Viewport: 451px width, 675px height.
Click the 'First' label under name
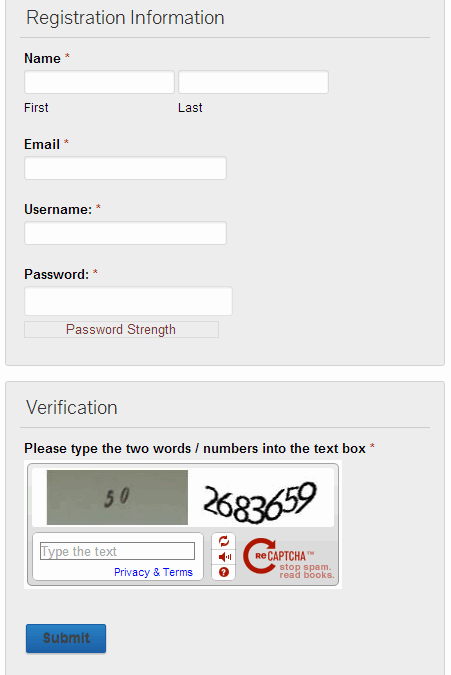coord(36,108)
